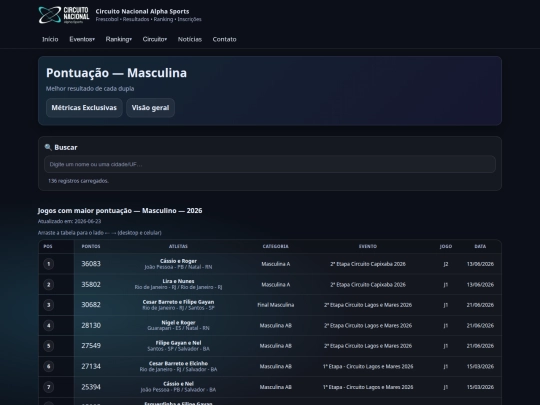Click the Jogos com maior pontuação heading
The width and height of the screenshot is (540, 405).
(x=120, y=210)
